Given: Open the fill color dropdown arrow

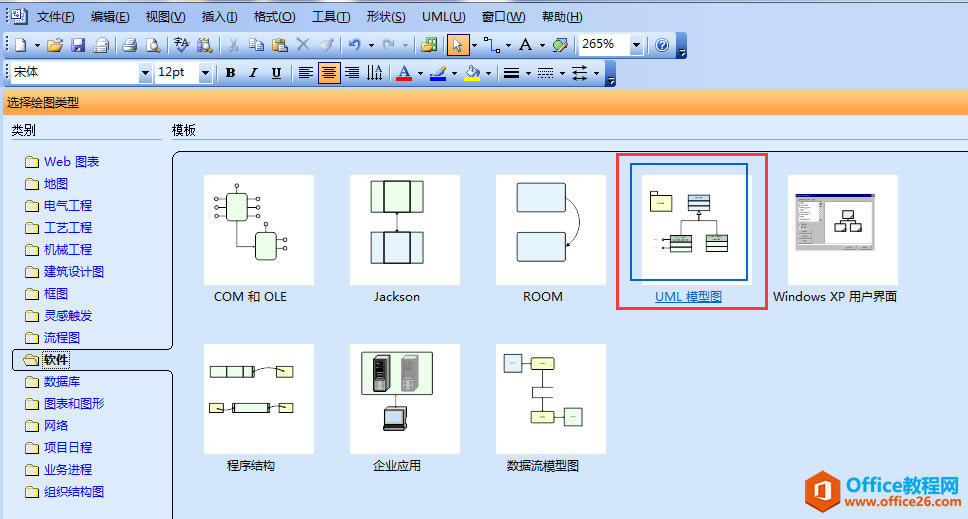Looking at the screenshot, I should coord(488,73).
